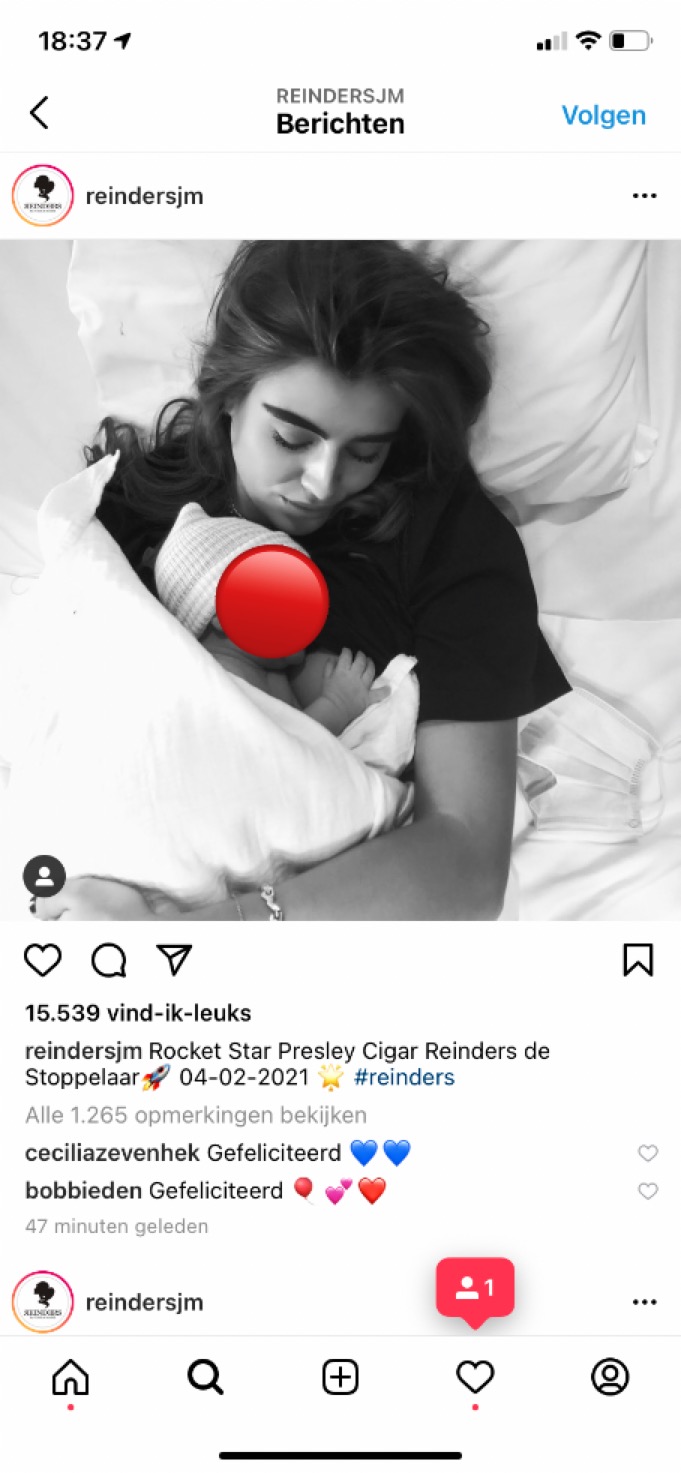Tap the new follower notification bubble

click(475, 1289)
